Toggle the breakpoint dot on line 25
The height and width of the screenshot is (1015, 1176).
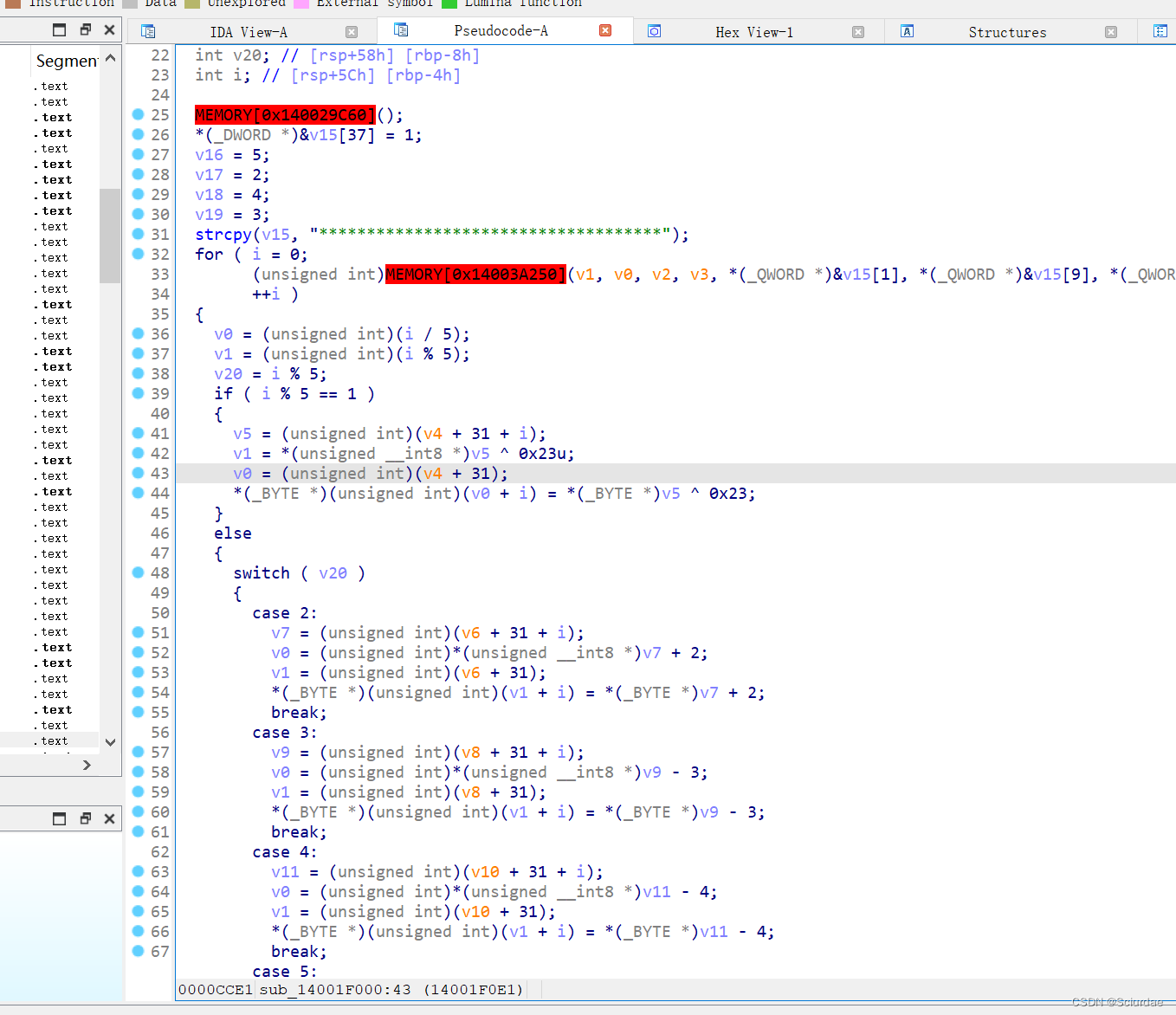pos(138,114)
